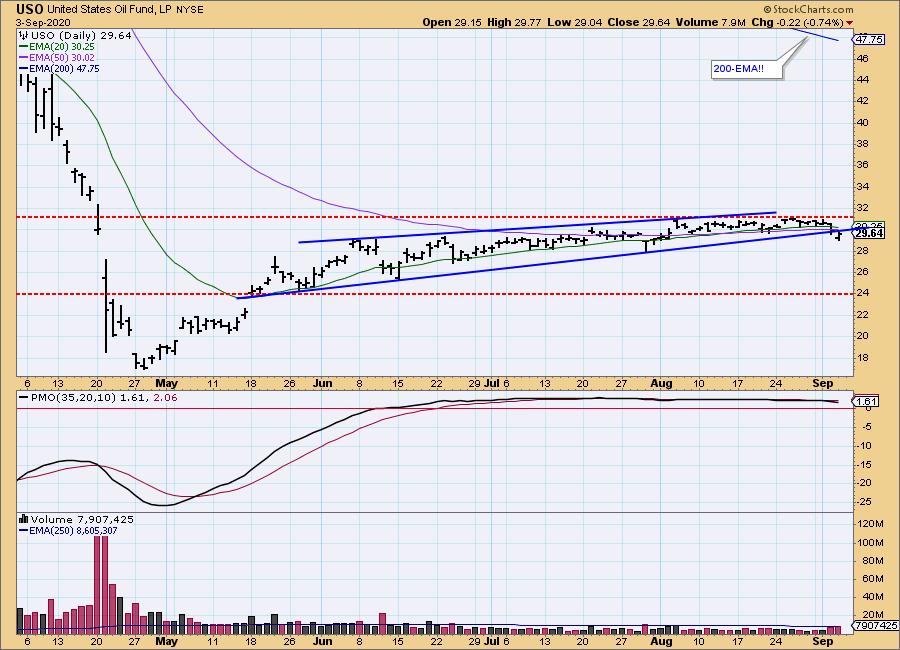Click the Aug label on the price date axis
The width and height of the screenshot is (900, 650).
coord(661,383)
